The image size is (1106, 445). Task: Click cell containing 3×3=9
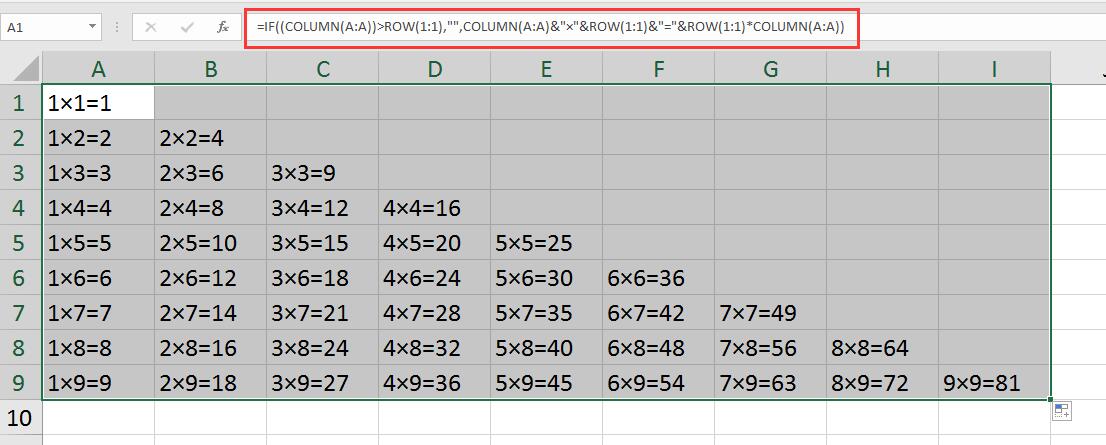tap(322, 173)
